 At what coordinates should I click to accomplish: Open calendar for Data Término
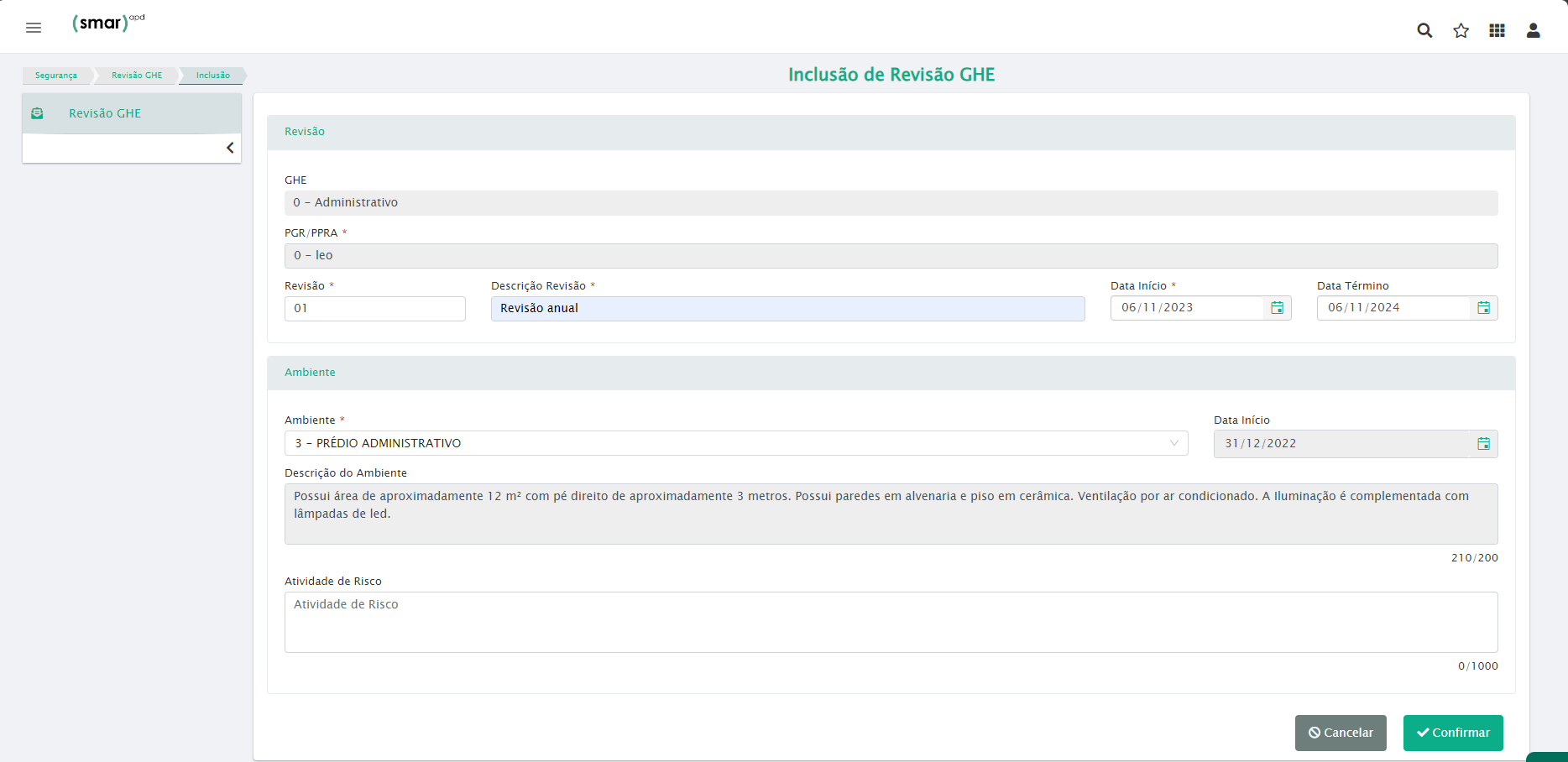(x=1483, y=308)
